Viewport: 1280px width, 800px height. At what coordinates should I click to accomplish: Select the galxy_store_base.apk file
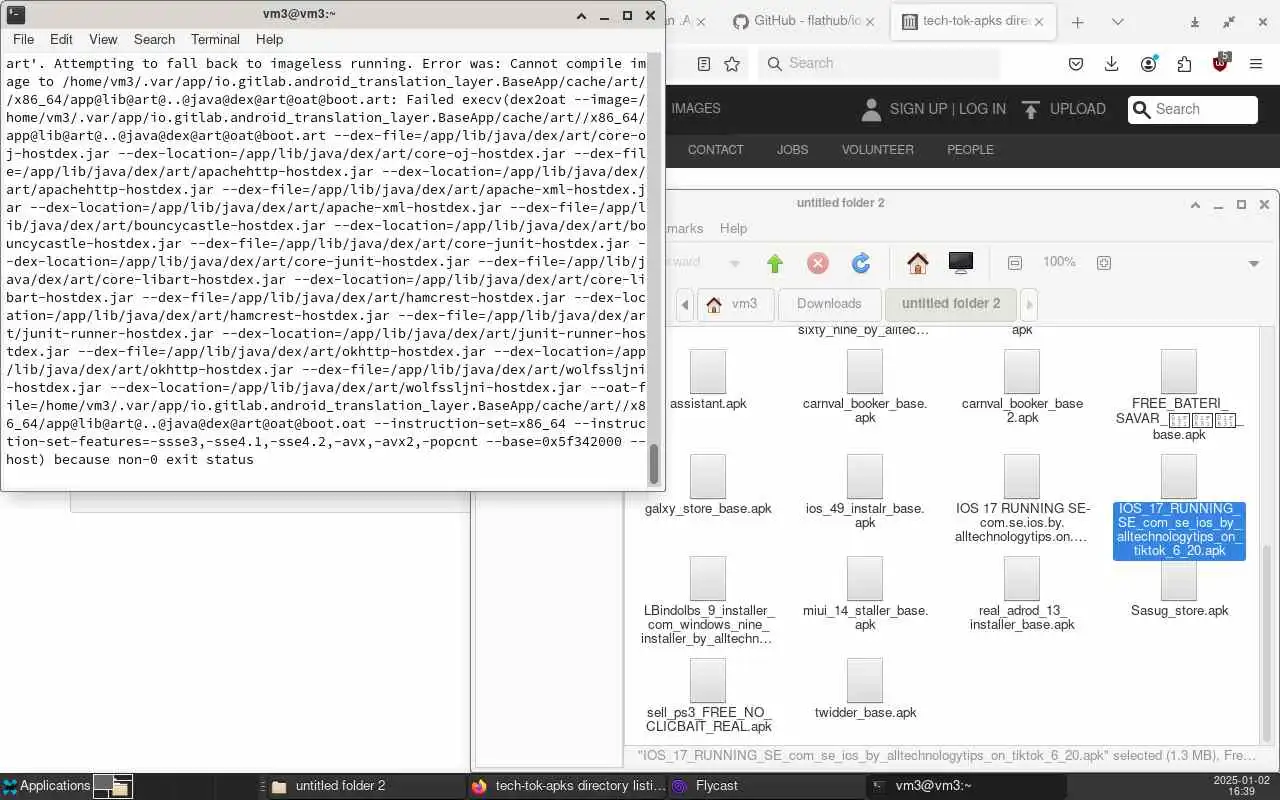coord(708,485)
